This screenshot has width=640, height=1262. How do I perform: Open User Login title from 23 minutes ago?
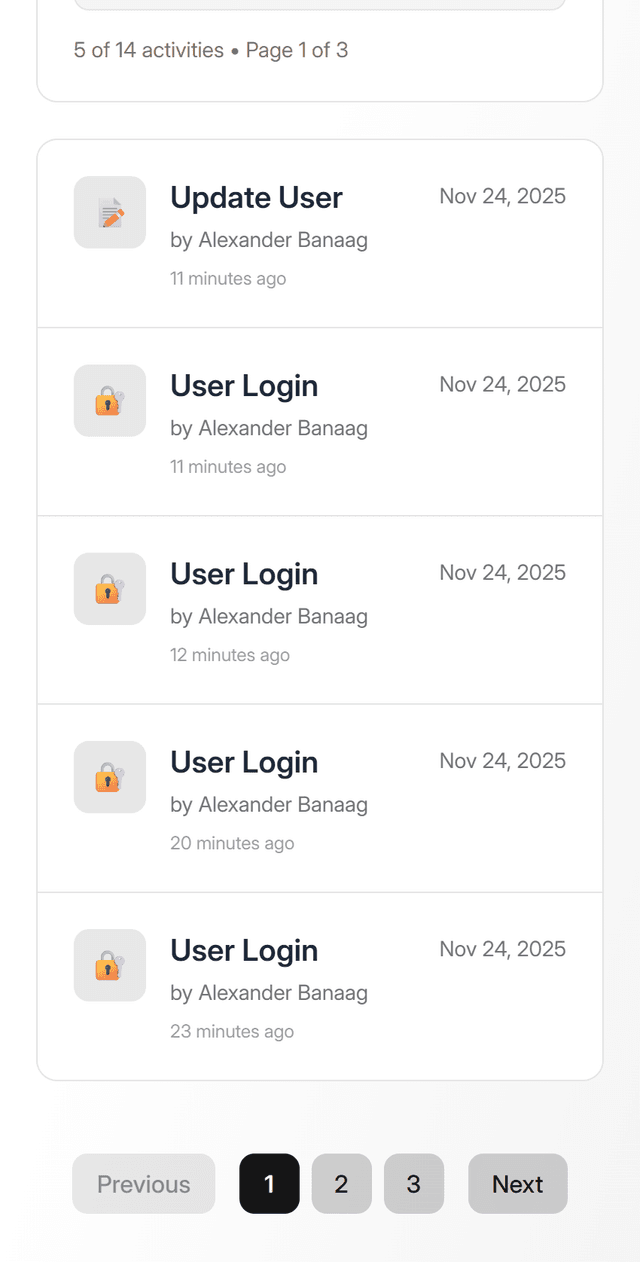click(244, 950)
